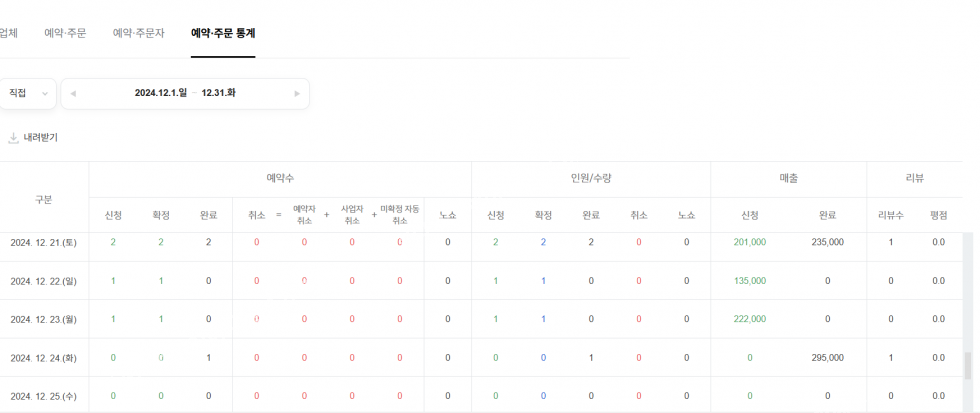Click the 201,000 sales amount
This screenshot has height=413, width=980.
749,242
